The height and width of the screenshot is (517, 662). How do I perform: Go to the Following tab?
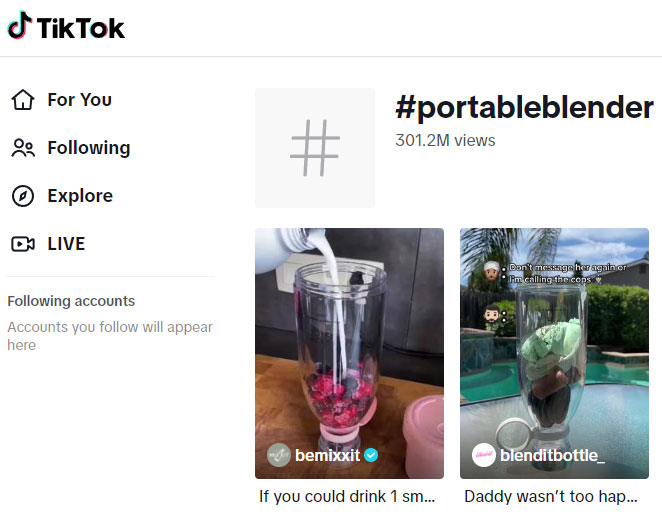(x=88, y=148)
